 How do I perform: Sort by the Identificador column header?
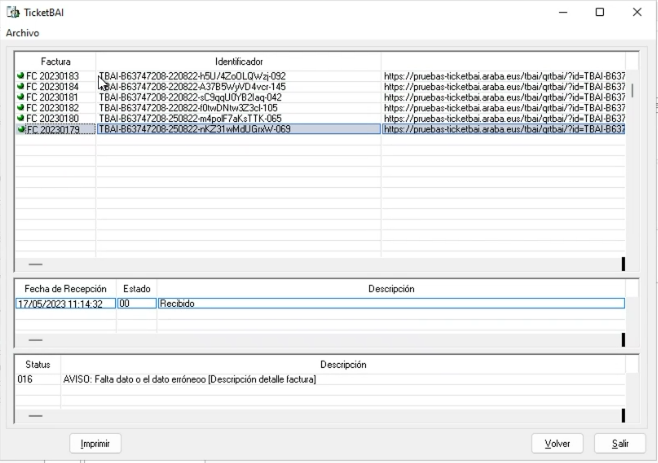click(238, 62)
